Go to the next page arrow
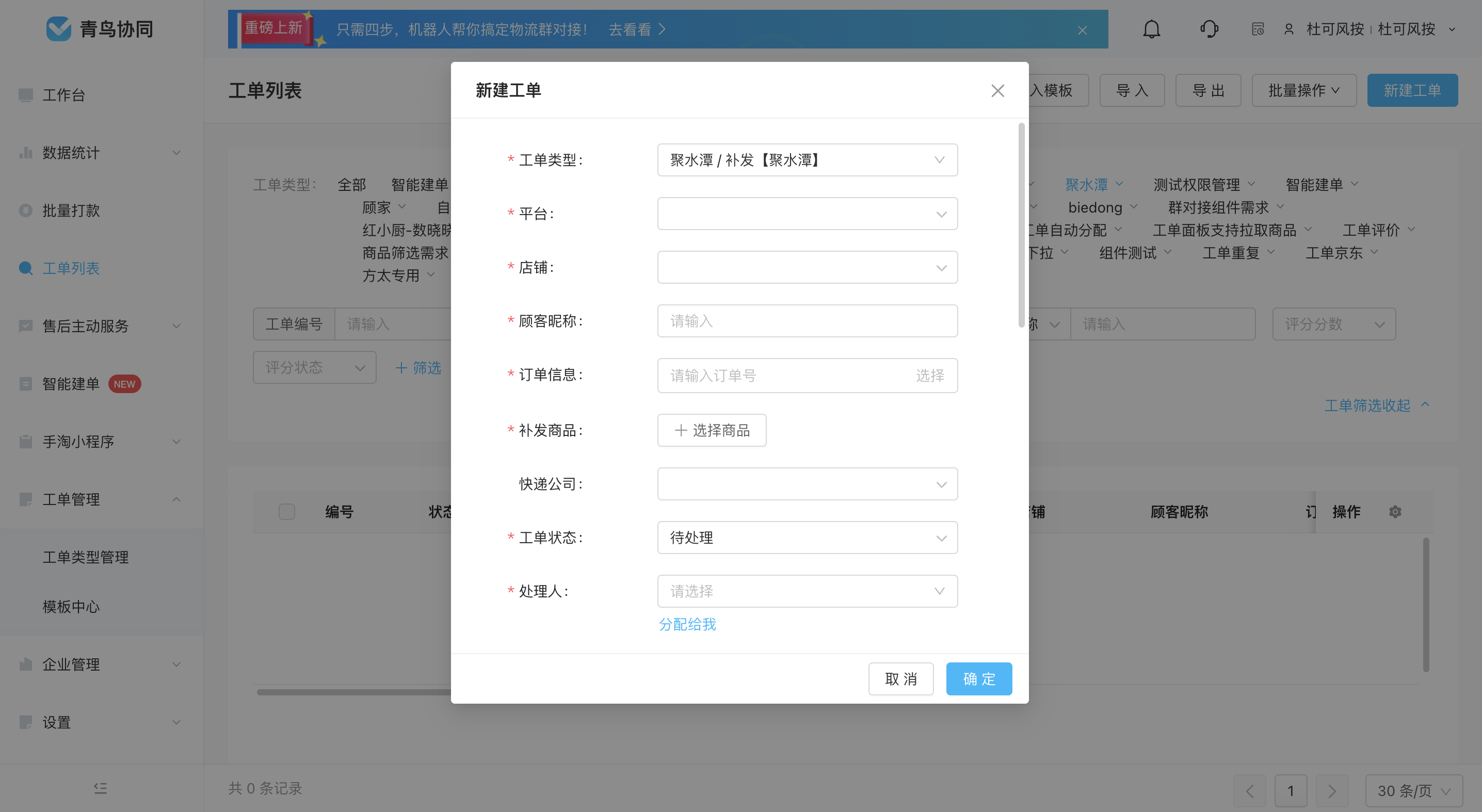This screenshot has height=812, width=1482. pos(1332,791)
